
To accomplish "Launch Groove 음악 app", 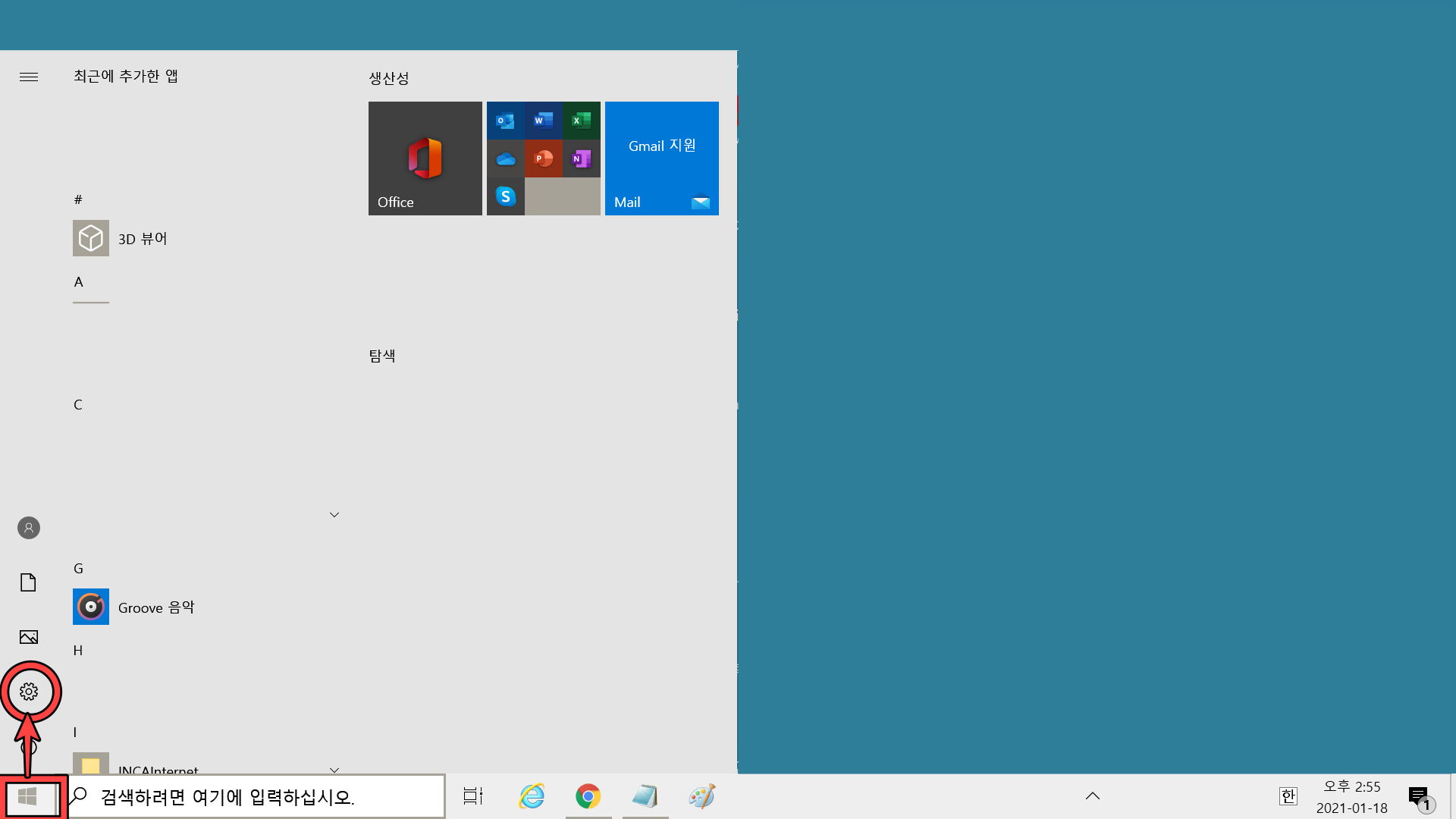I will click(x=206, y=607).
